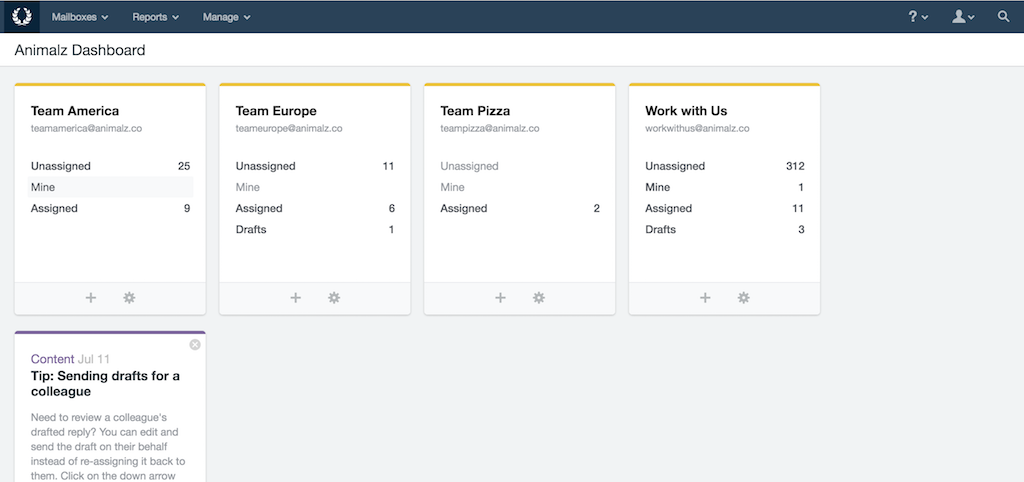Open the Work with Us mailbox title
Image resolution: width=1024 pixels, height=482 pixels.
(x=686, y=111)
